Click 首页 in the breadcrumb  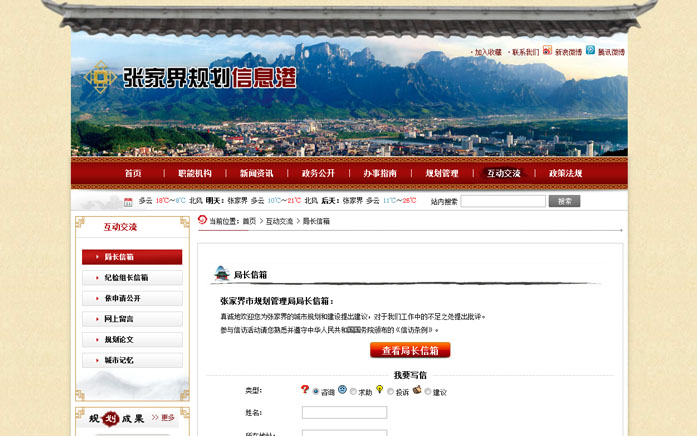249,221
